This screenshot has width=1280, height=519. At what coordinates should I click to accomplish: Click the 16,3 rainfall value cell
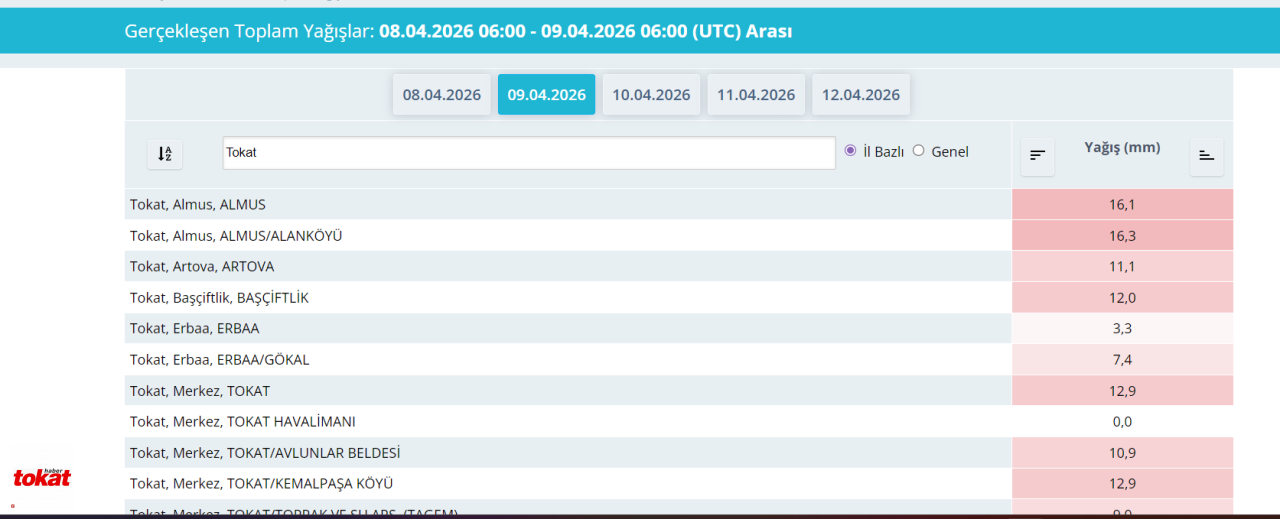pos(1122,236)
